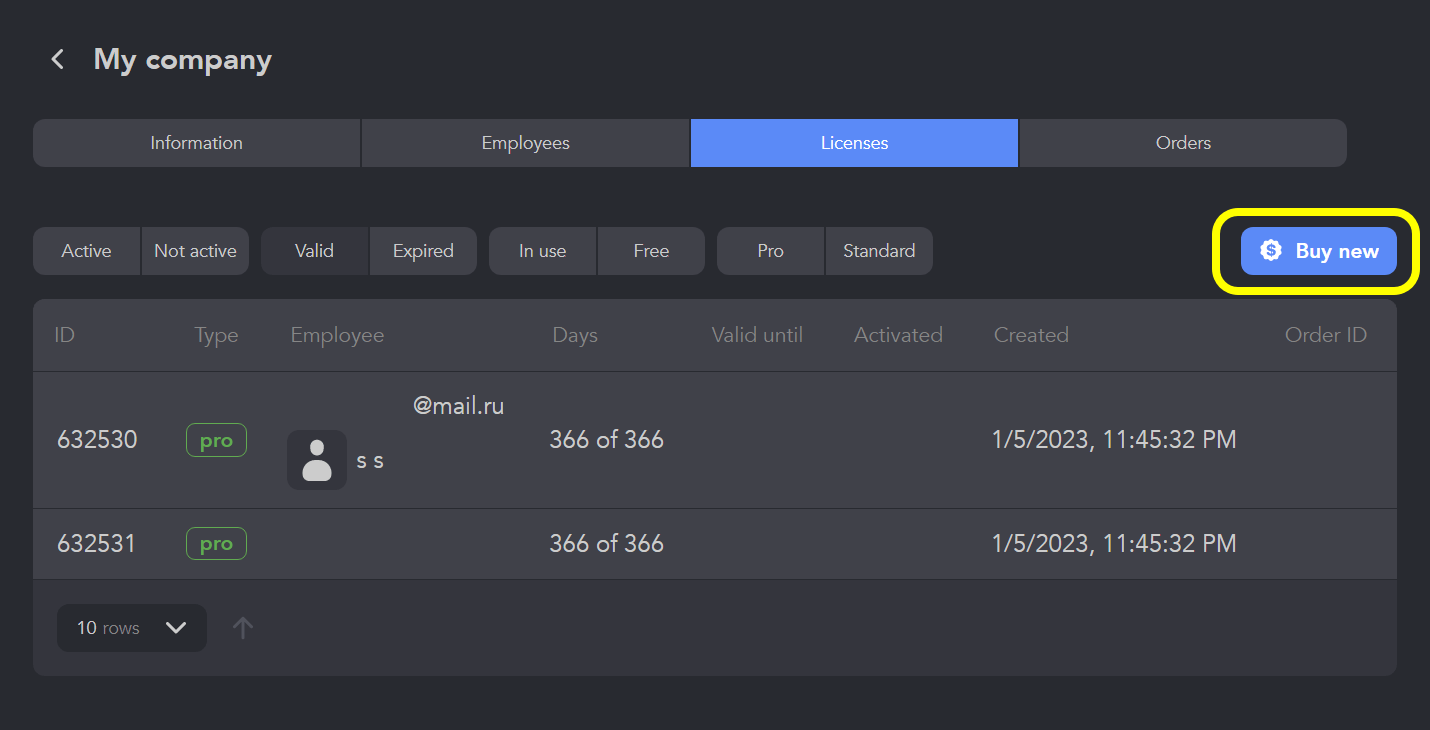Screen dimensions: 1430x730
Task: Enable the Expired filter
Action: coord(423,251)
